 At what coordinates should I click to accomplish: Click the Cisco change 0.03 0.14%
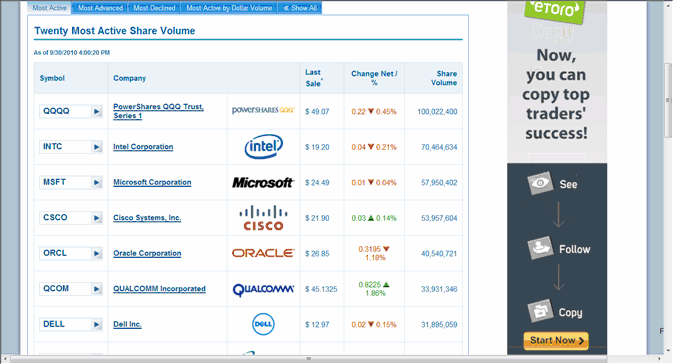click(374, 218)
